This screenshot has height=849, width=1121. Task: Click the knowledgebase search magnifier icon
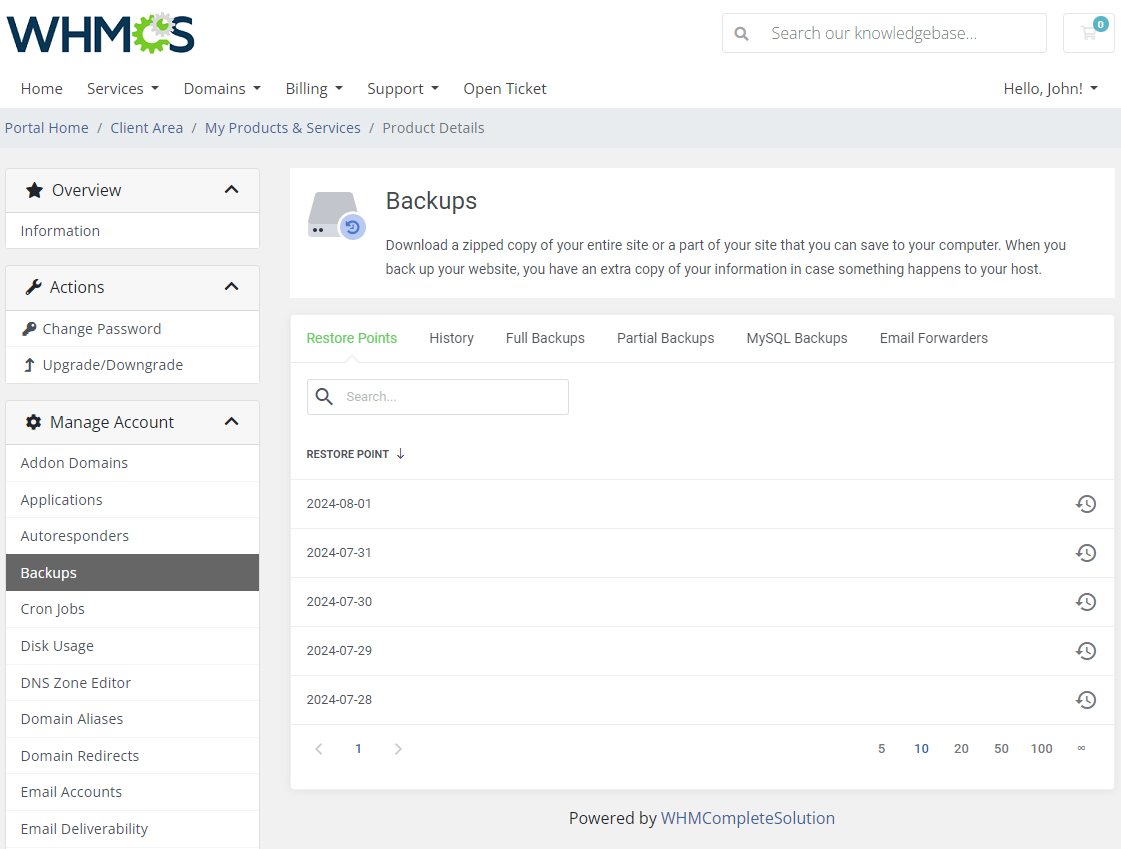741,34
